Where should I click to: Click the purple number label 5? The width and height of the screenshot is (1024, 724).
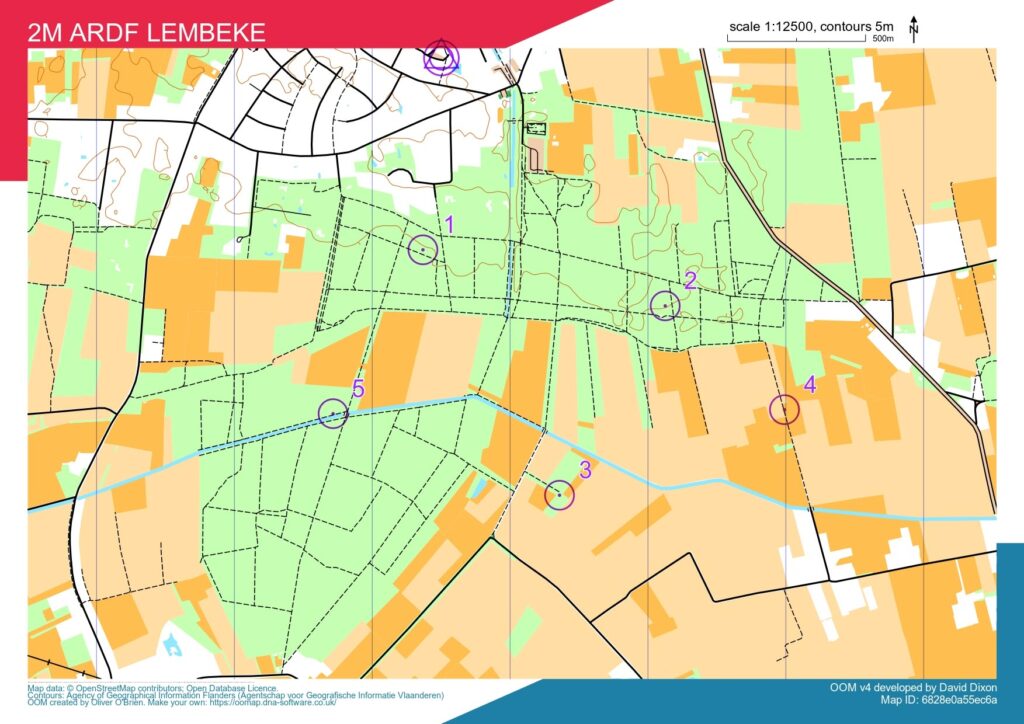tap(359, 388)
